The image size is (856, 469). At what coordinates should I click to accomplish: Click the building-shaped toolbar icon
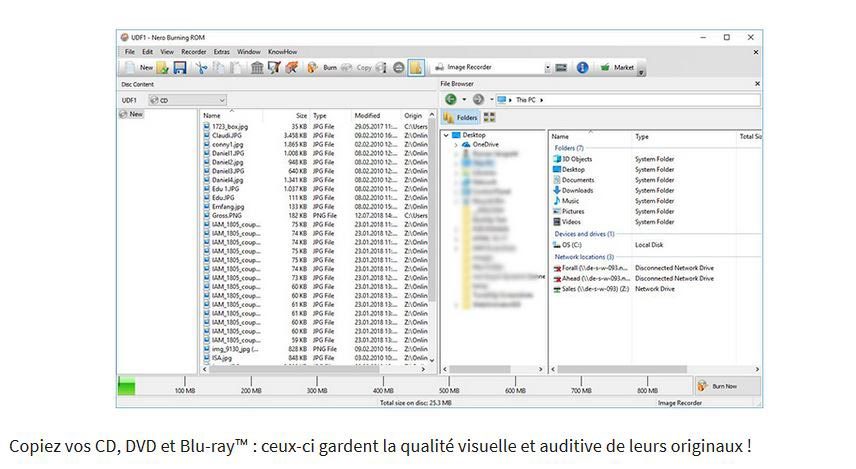pyautogui.click(x=257, y=68)
